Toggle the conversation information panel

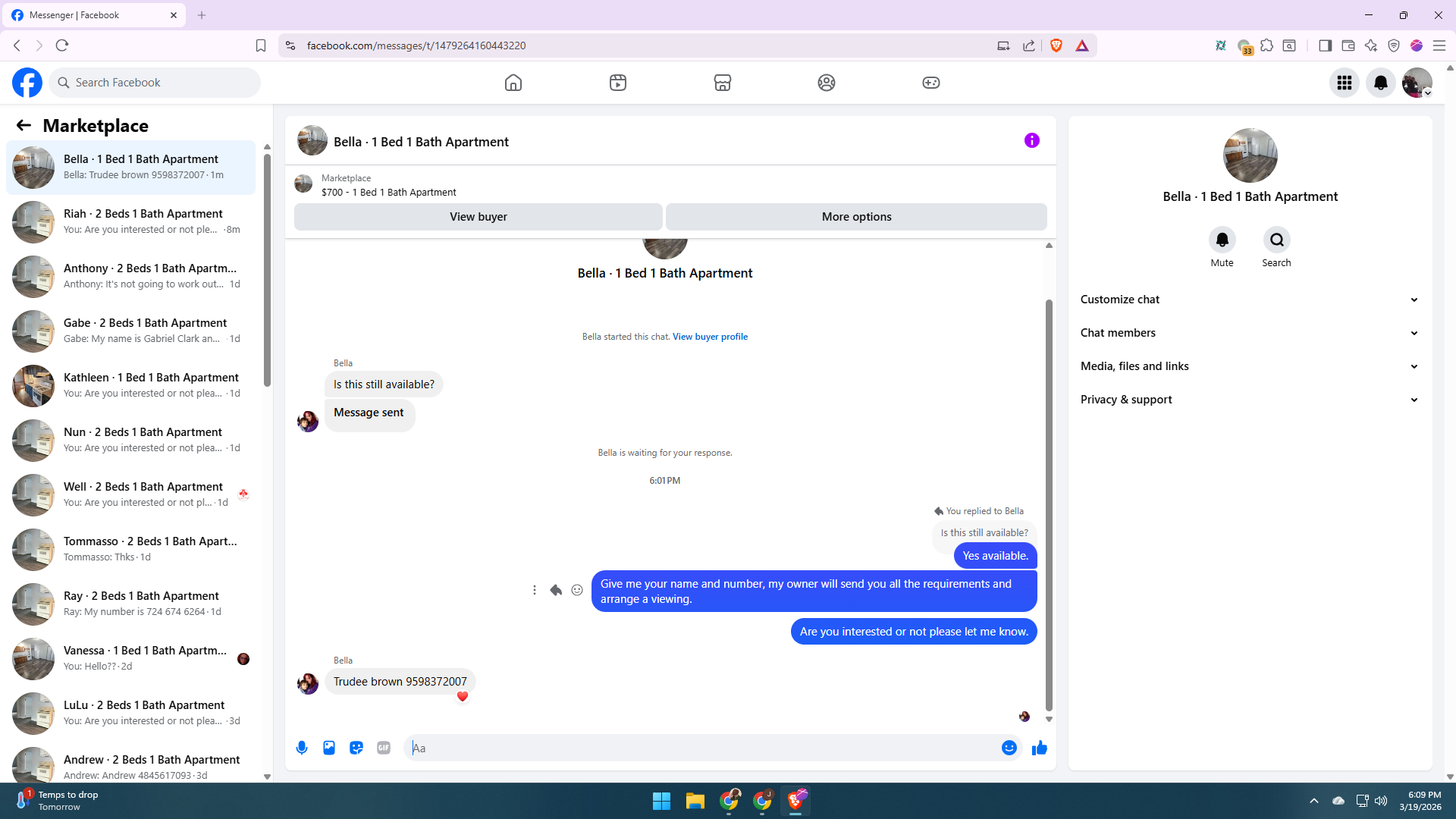tap(1031, 140)
